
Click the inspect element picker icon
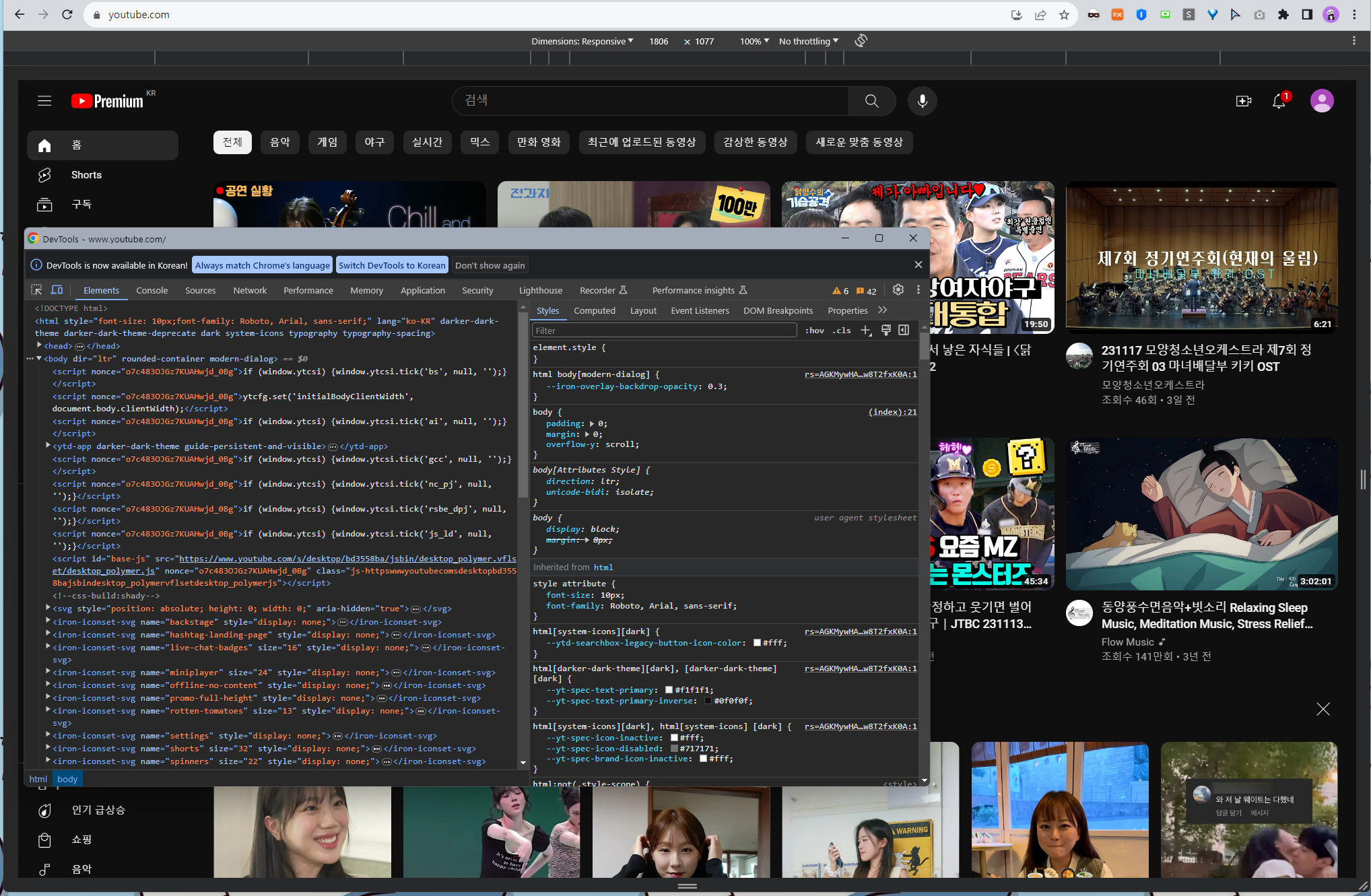click(36, 290)
